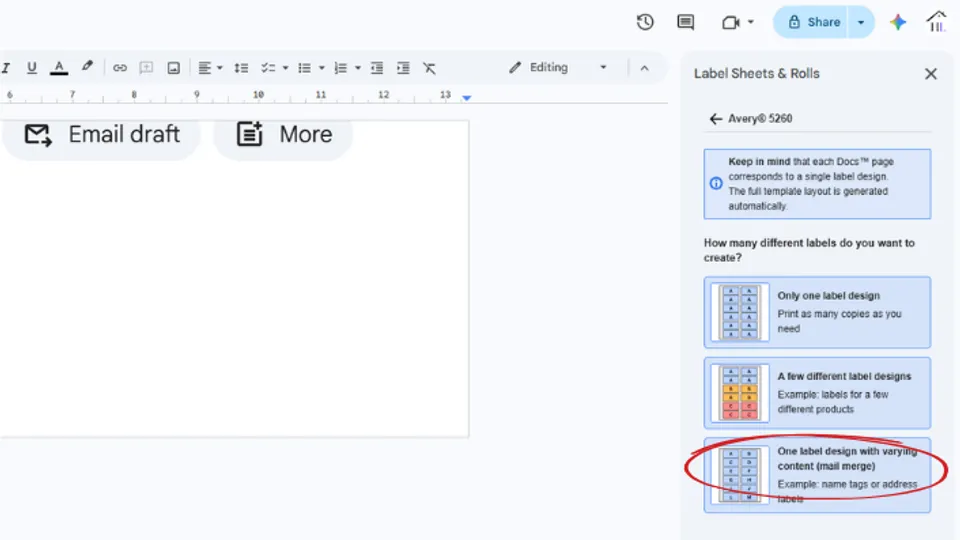This screenshot has height=540, width=960.
Task: Close the Label Sheets & Rolls panel
Action: point(931,74)
